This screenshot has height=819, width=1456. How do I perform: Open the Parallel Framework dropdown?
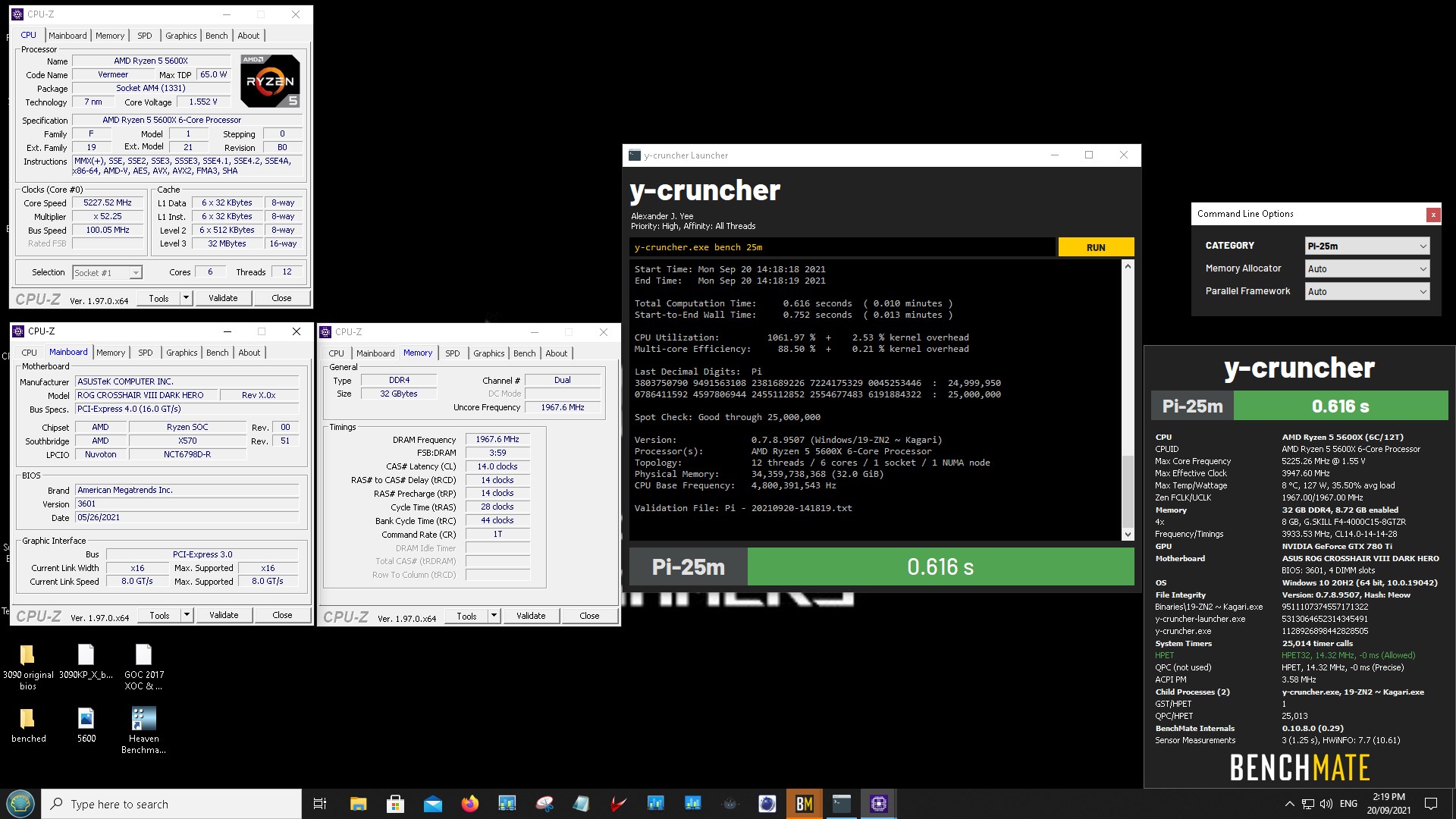coord(1367,291)
